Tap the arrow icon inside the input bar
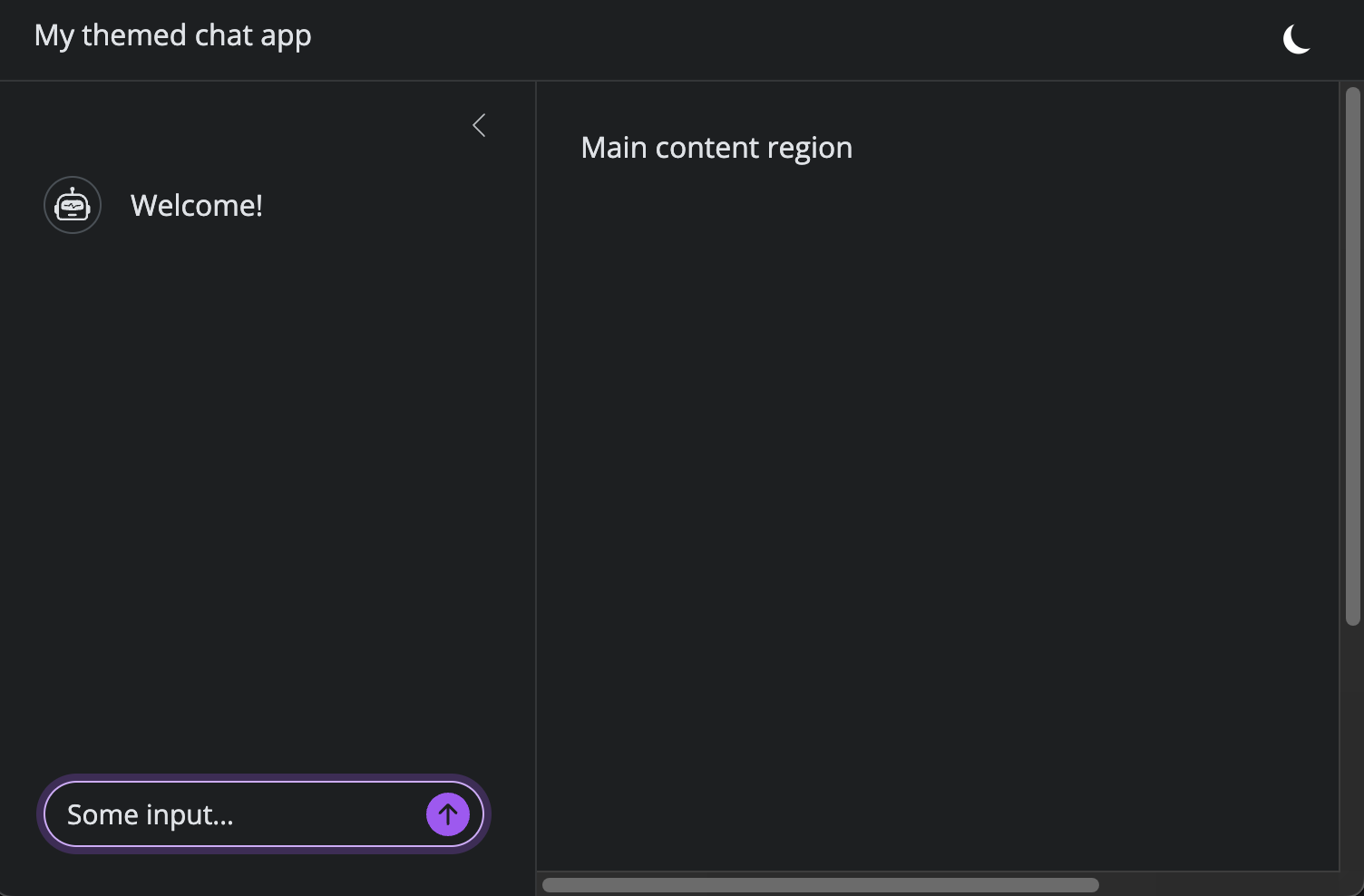The image size is (1364, 896). point(447,814)
